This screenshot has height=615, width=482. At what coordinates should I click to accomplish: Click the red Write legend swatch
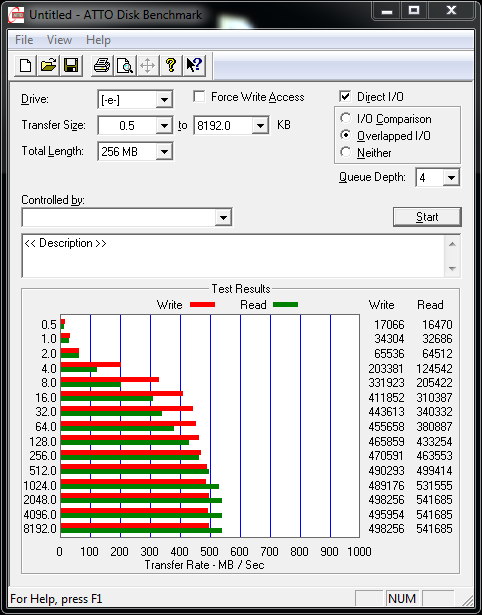click(x=202, y=305)
